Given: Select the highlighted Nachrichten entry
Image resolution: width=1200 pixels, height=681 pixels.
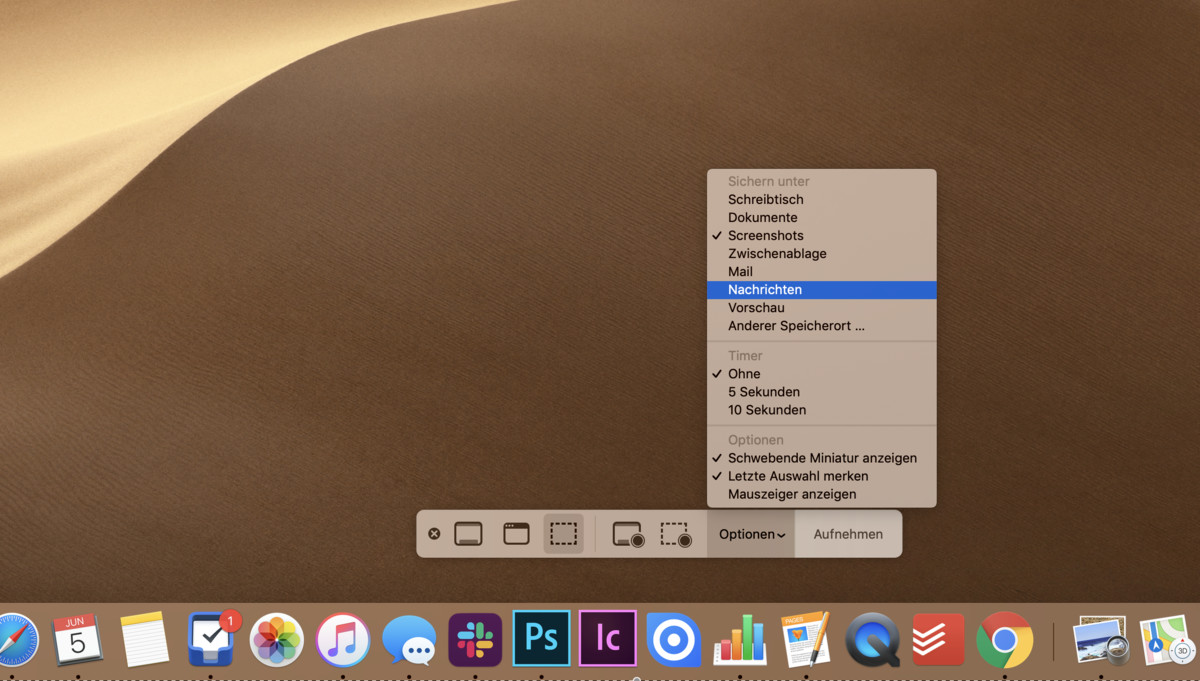Looking at the screenshot, I should pos(822,290).
